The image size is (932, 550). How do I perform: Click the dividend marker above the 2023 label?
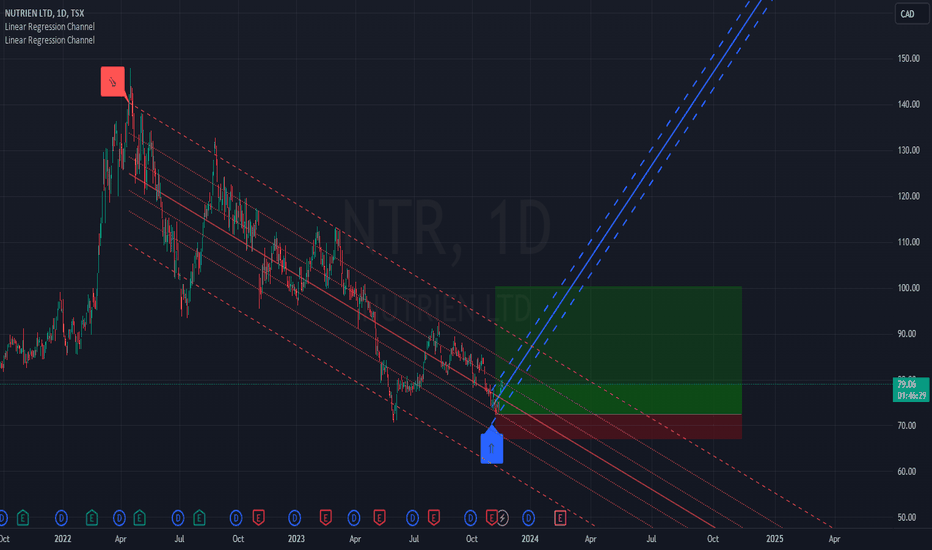tap(294, 518)
